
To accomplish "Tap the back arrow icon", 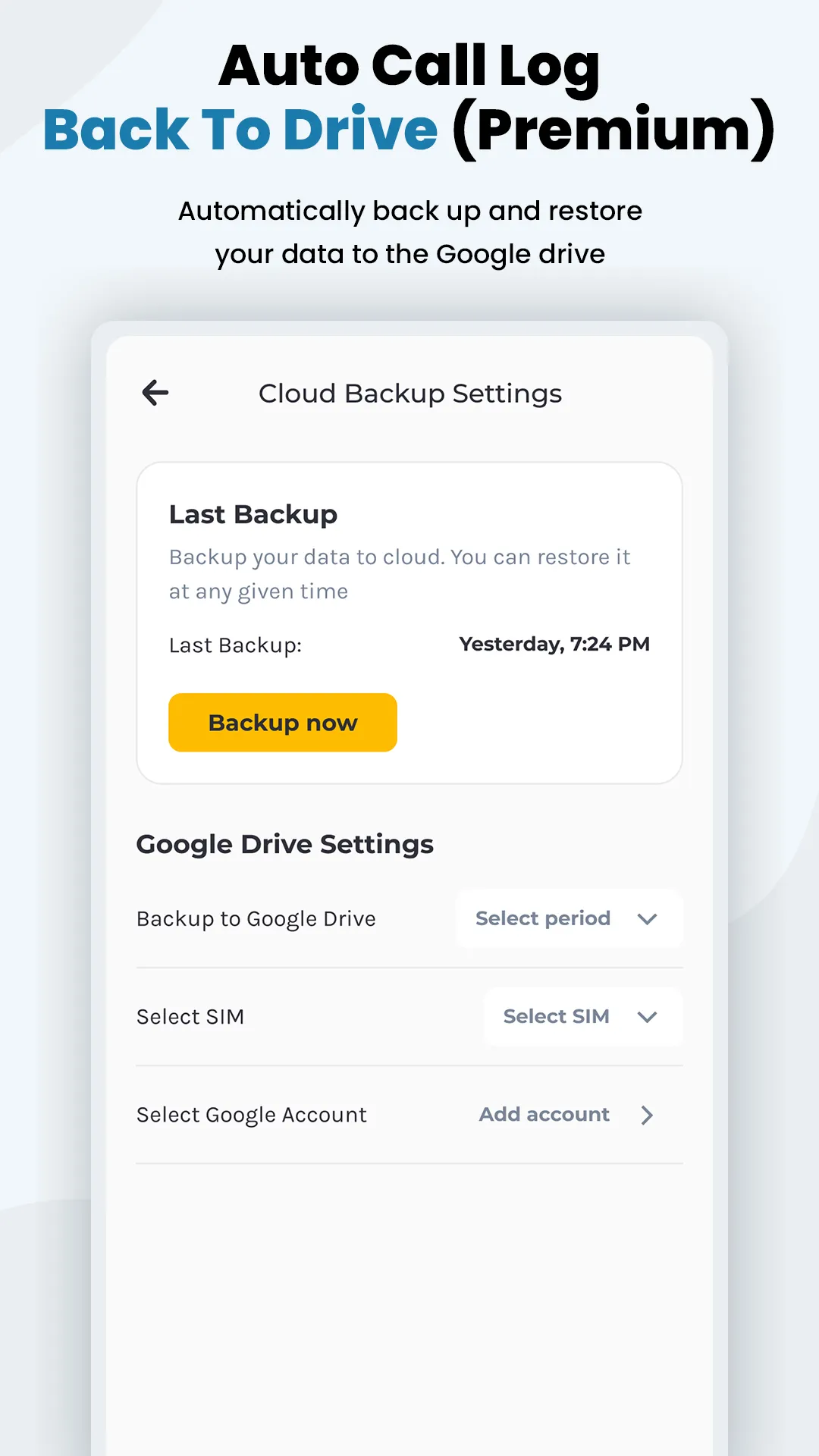I will 155,393.
